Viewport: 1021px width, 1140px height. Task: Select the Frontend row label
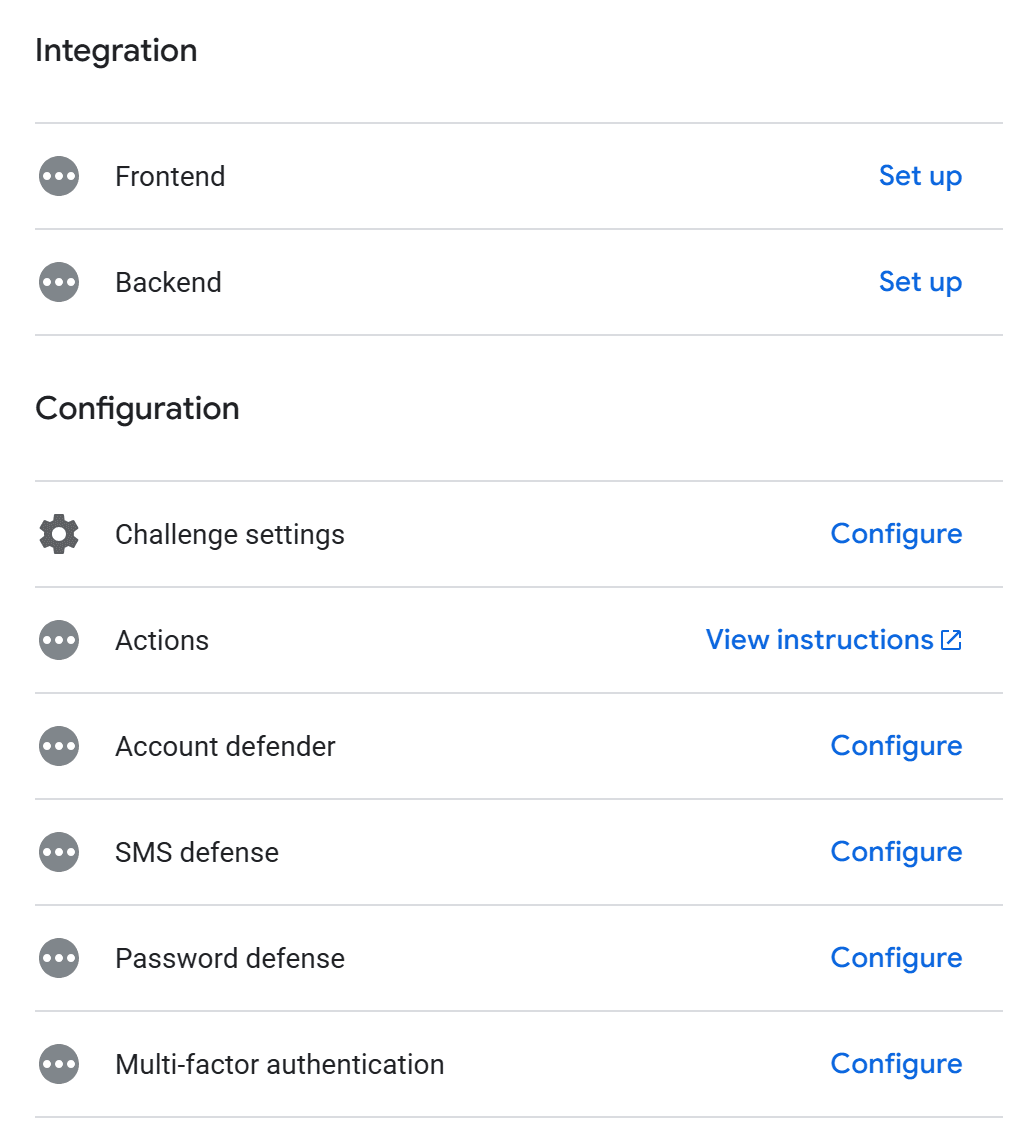(x=170, y=177)
